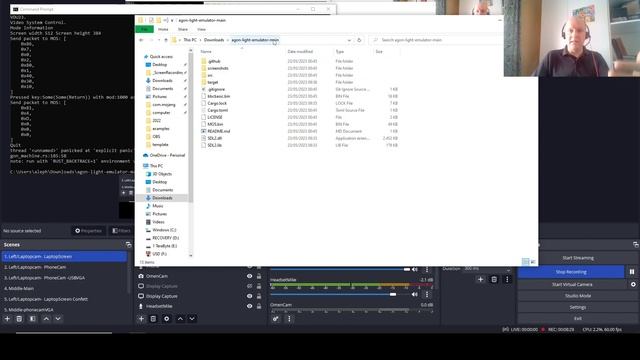Open Customize Quick Access Toolbar dropdown

pos(172,20)
